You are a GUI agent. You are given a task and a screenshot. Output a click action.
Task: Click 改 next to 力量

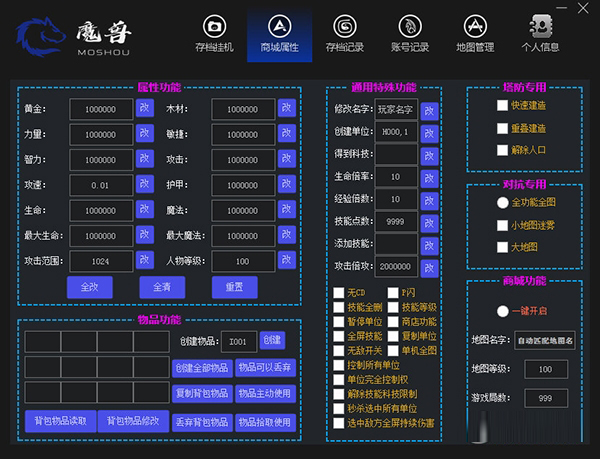tap(145, 133)
